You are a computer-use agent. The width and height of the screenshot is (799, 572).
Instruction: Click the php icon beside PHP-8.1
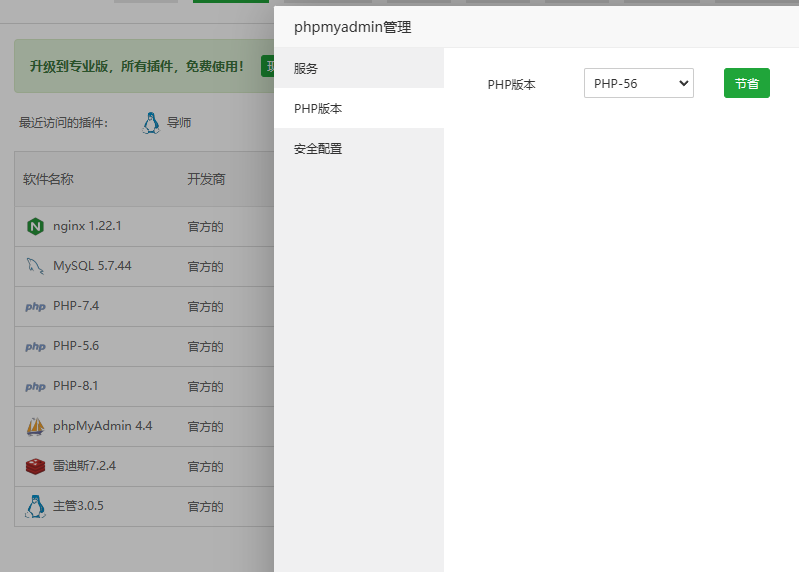(35, 386)
